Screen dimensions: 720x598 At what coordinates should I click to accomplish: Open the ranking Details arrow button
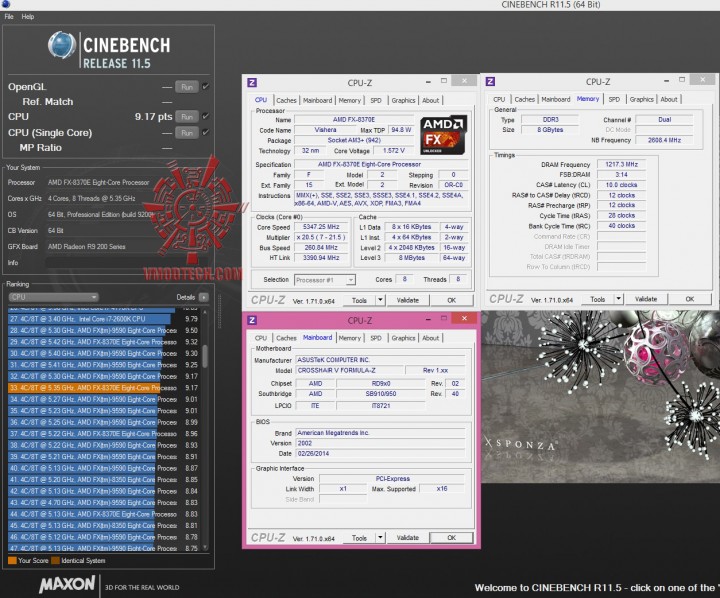pos(204,297)
